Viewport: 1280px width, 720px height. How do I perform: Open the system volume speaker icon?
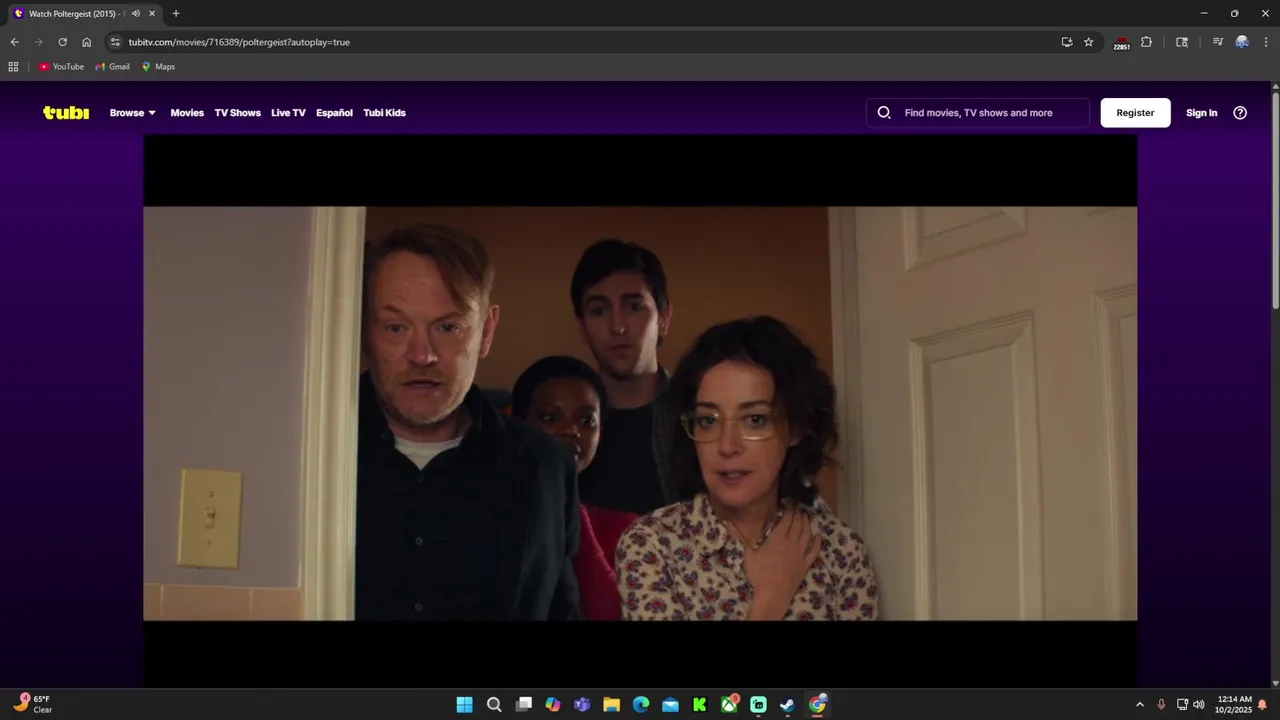coord(1199,705)
